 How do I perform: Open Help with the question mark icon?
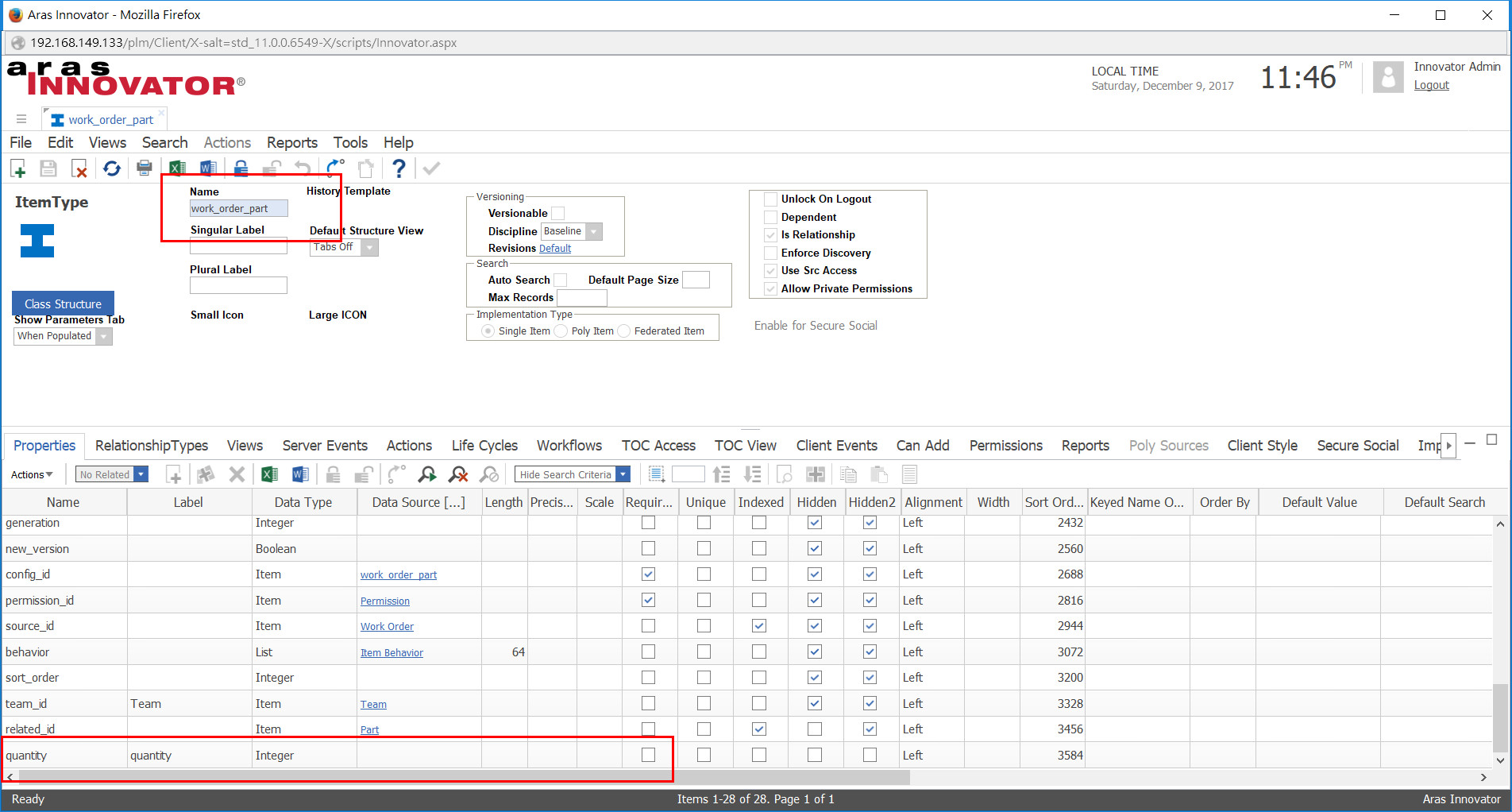click(x=399, y=168)
